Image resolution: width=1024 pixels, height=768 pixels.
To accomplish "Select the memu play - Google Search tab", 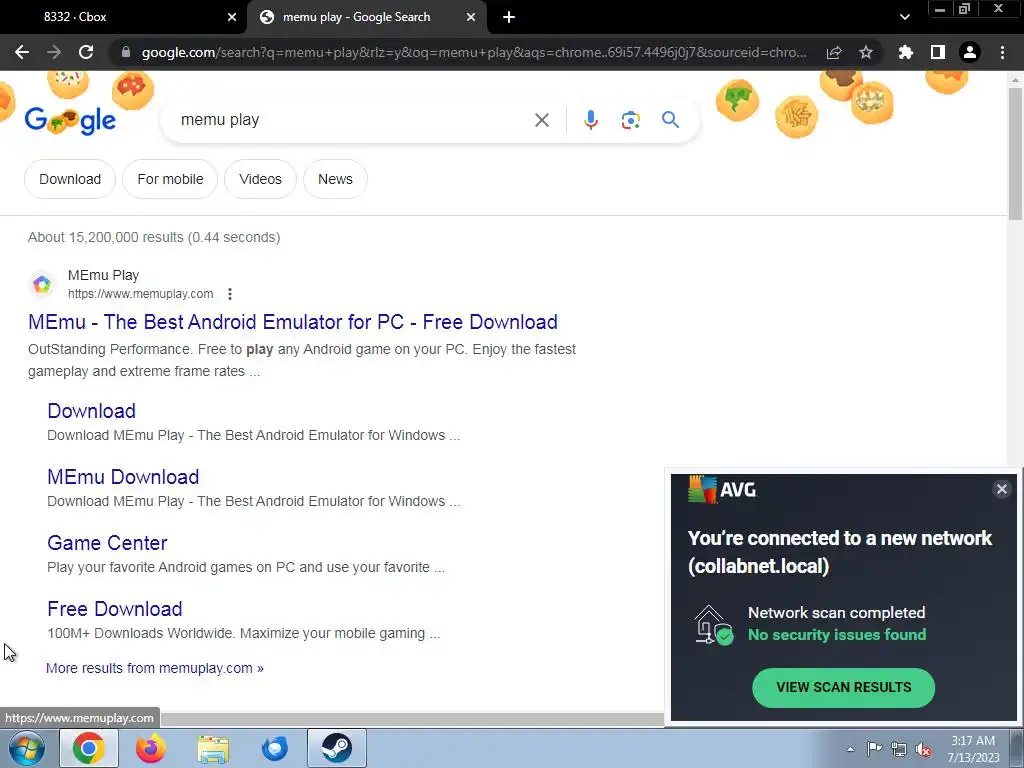I will point(368,17).
